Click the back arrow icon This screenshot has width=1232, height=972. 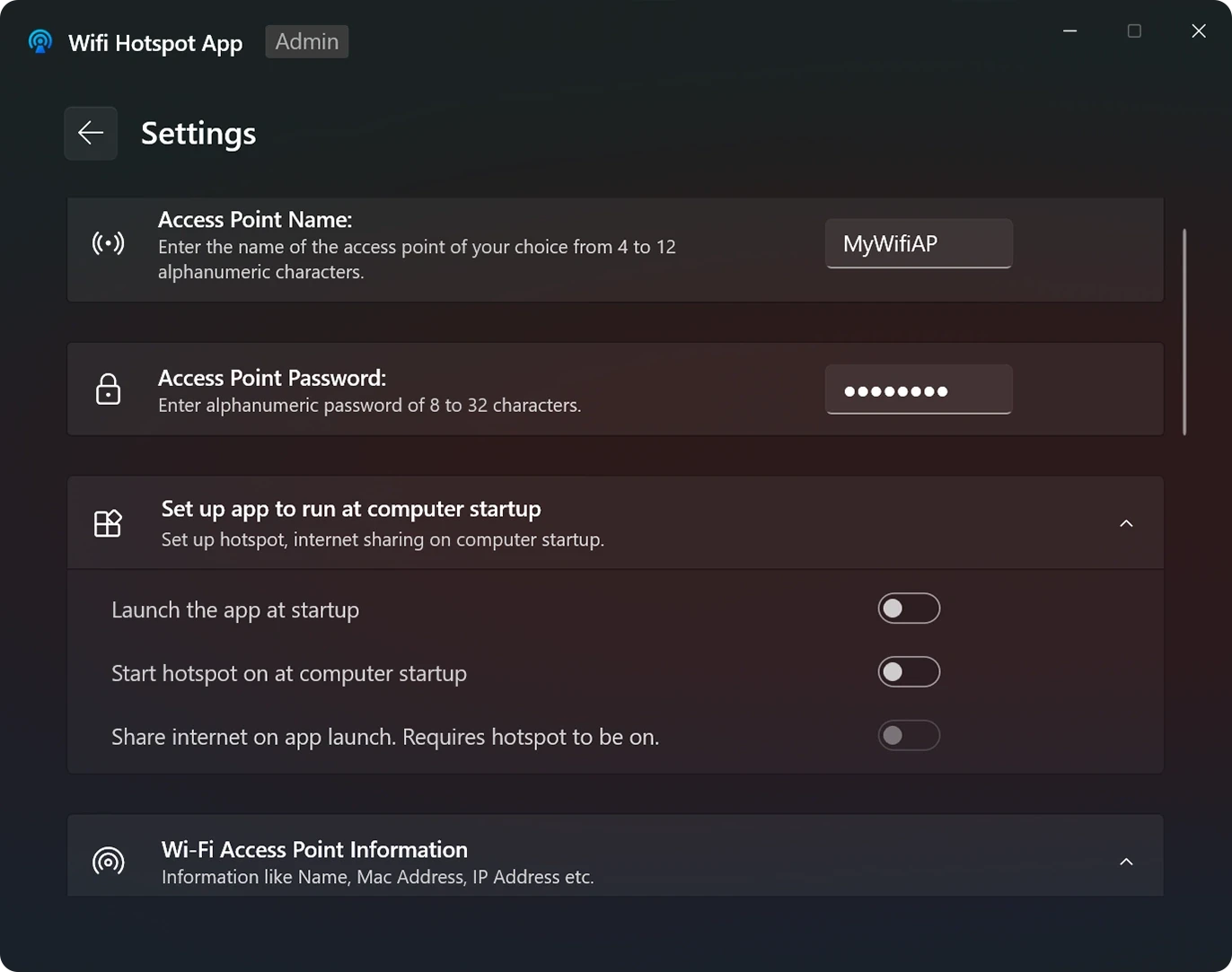[90, 132]
